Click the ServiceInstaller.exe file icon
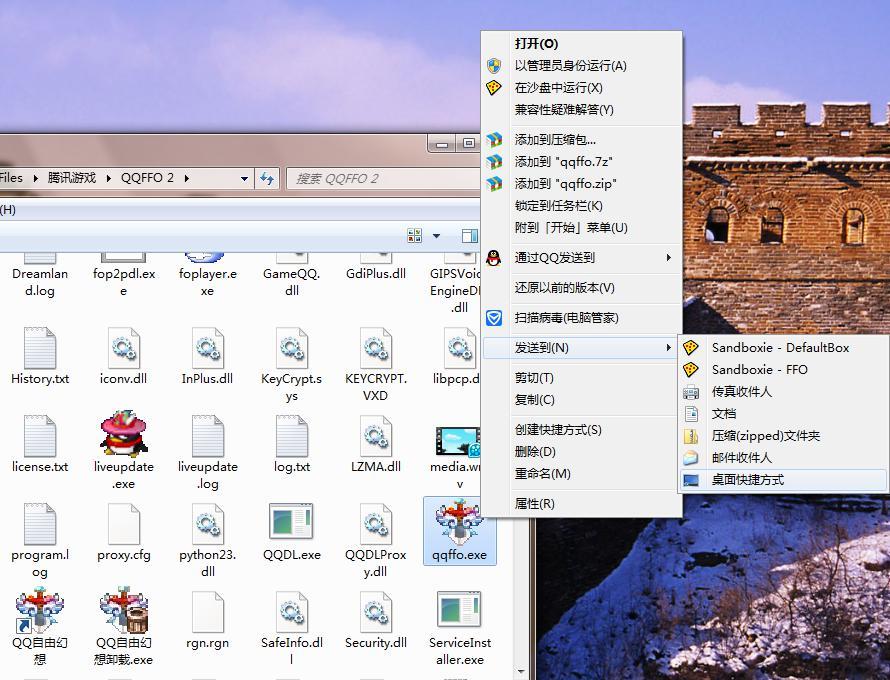Screen dimensions: 890x680 pos(459,611)
